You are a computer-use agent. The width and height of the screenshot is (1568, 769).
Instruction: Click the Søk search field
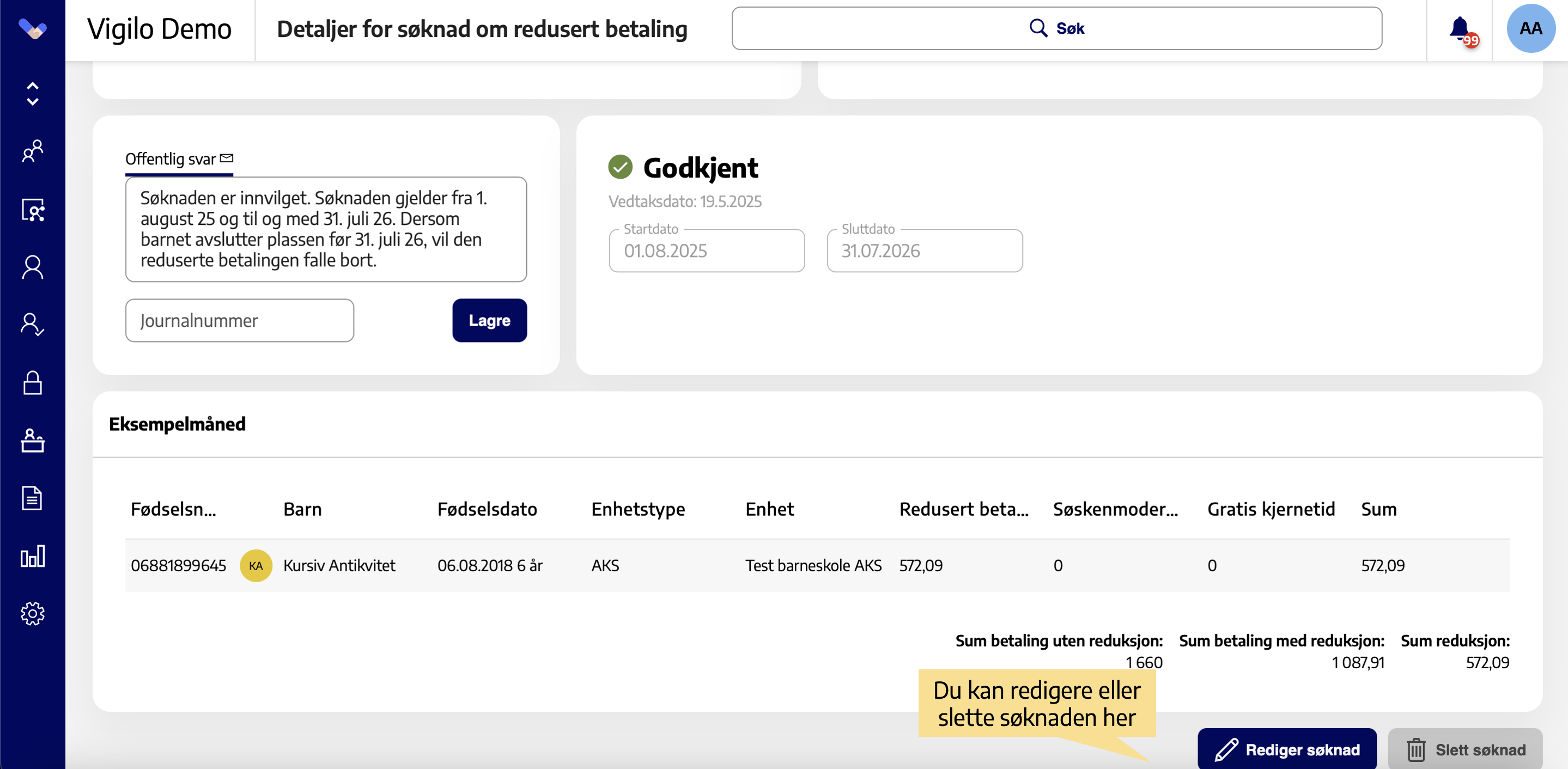(x=1057, y=29)
